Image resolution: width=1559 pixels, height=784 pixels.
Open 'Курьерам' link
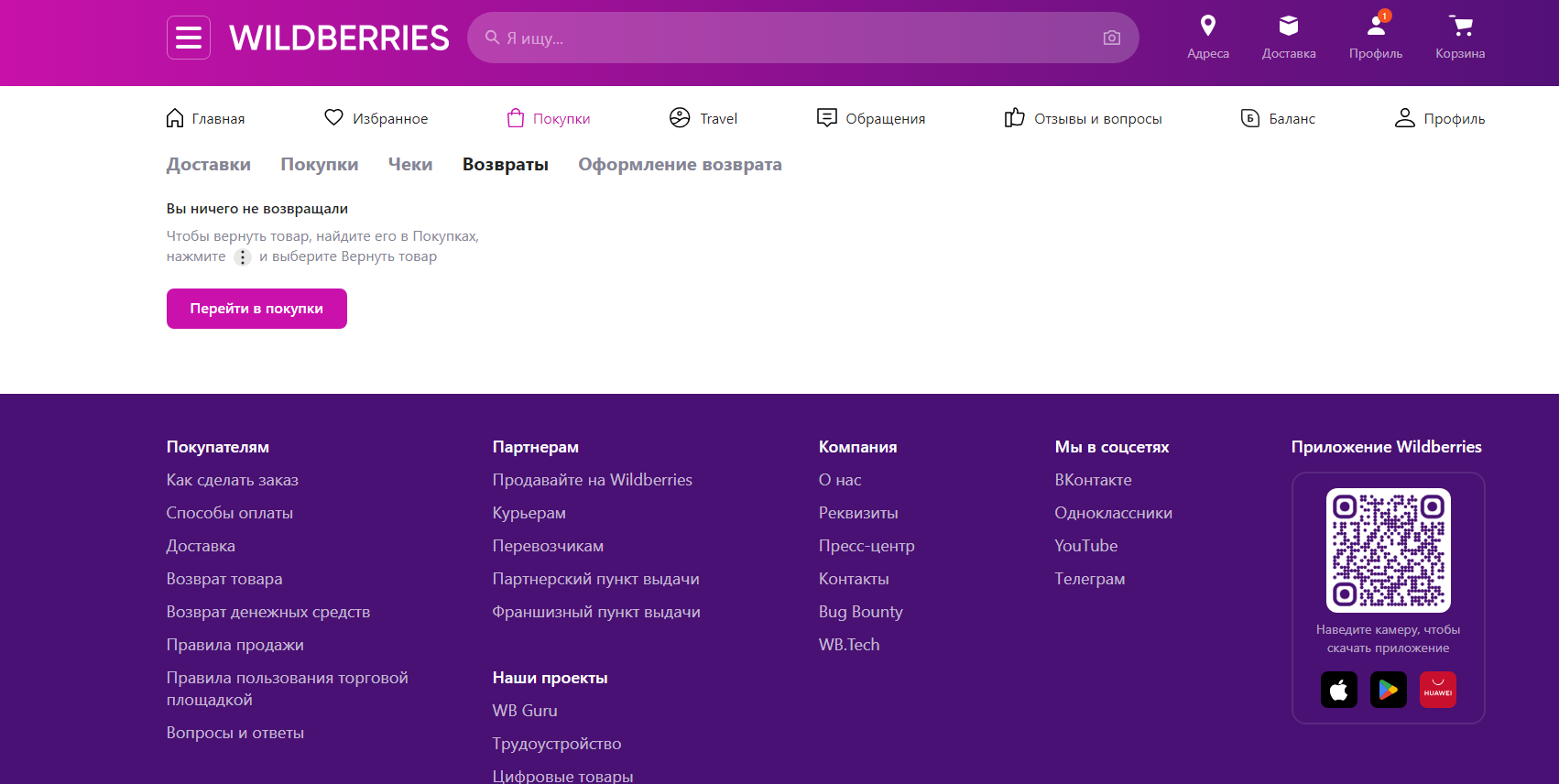tap(529, 513)
